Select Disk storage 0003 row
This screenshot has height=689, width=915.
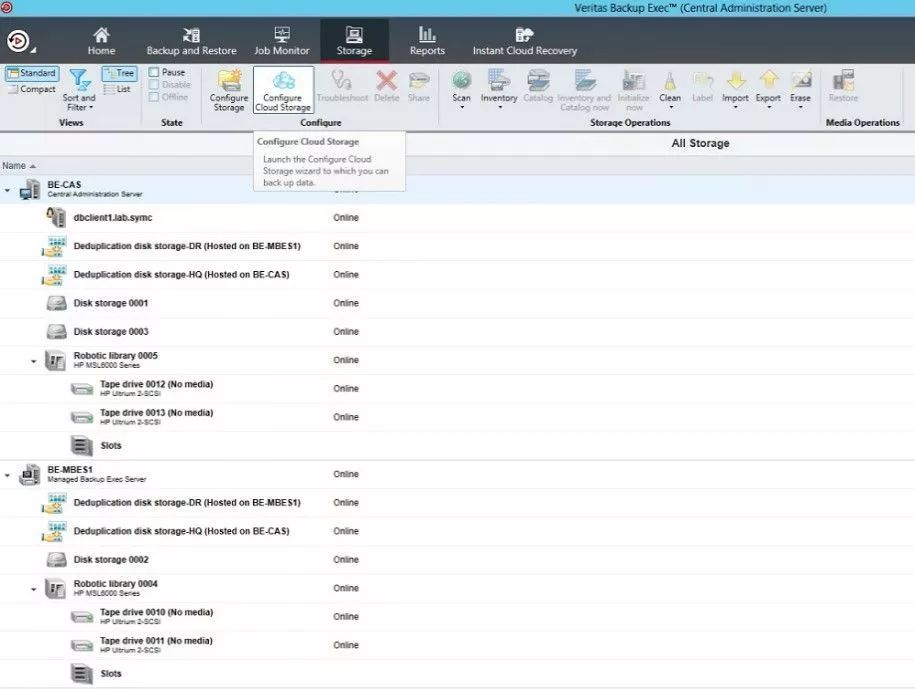[458, 332]
